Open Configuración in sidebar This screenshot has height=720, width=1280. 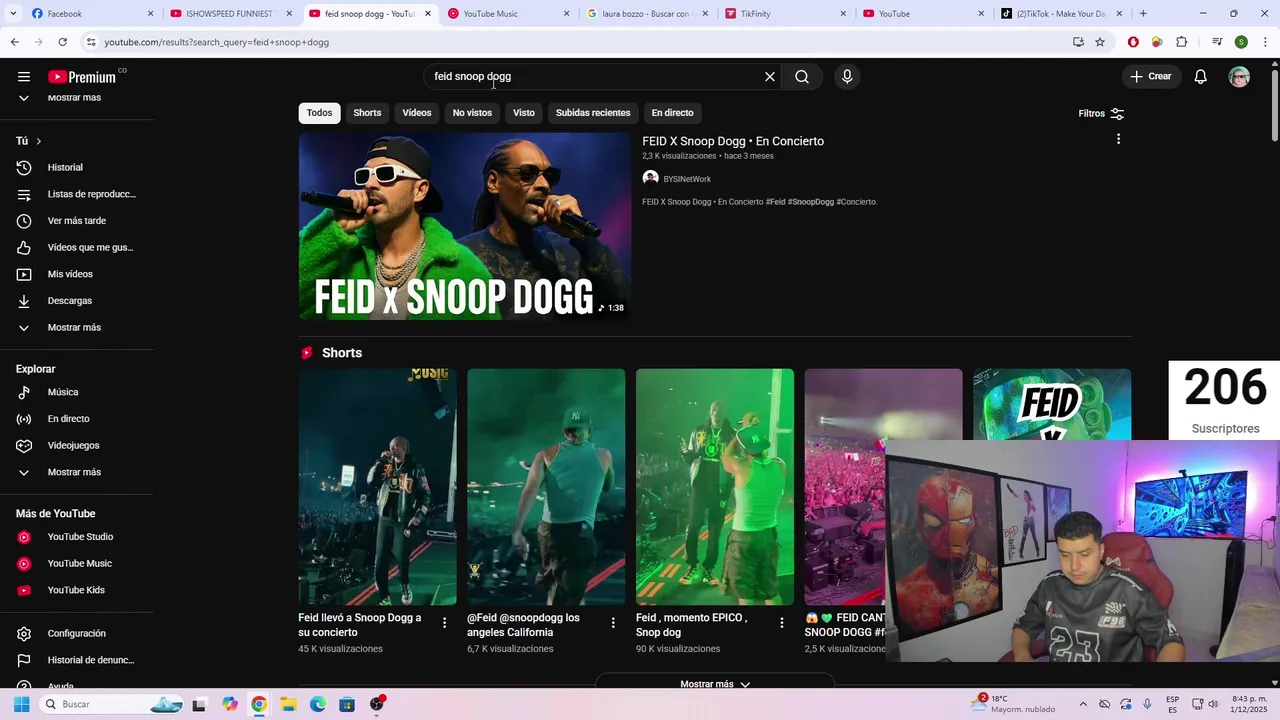(76, 633)
